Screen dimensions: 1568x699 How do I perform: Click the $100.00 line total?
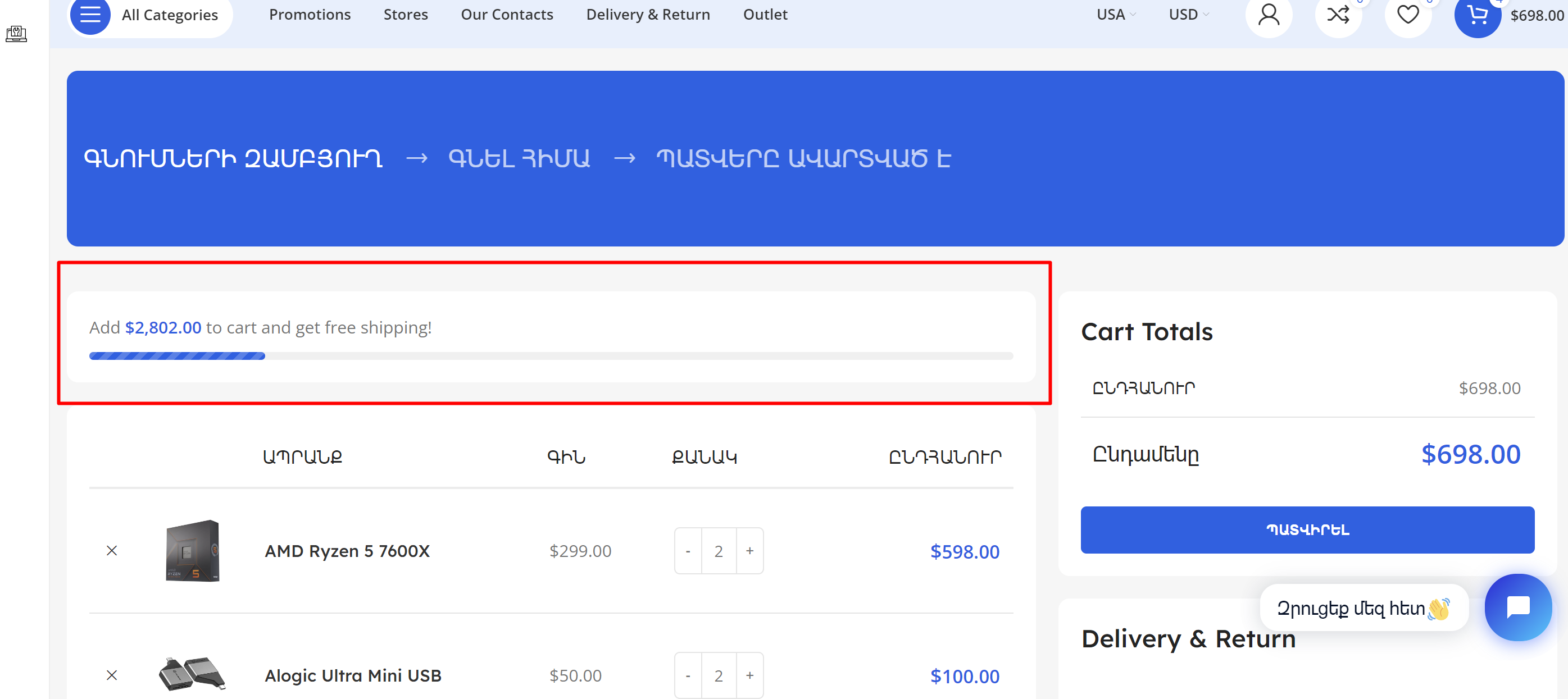[x=965, y=677]
